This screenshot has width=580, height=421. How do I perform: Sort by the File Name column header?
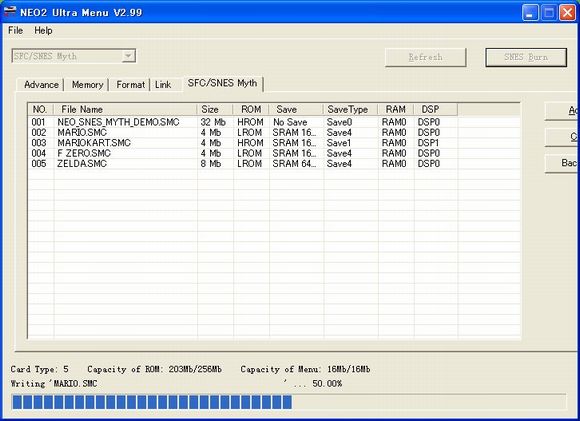(x=125, y=110)
